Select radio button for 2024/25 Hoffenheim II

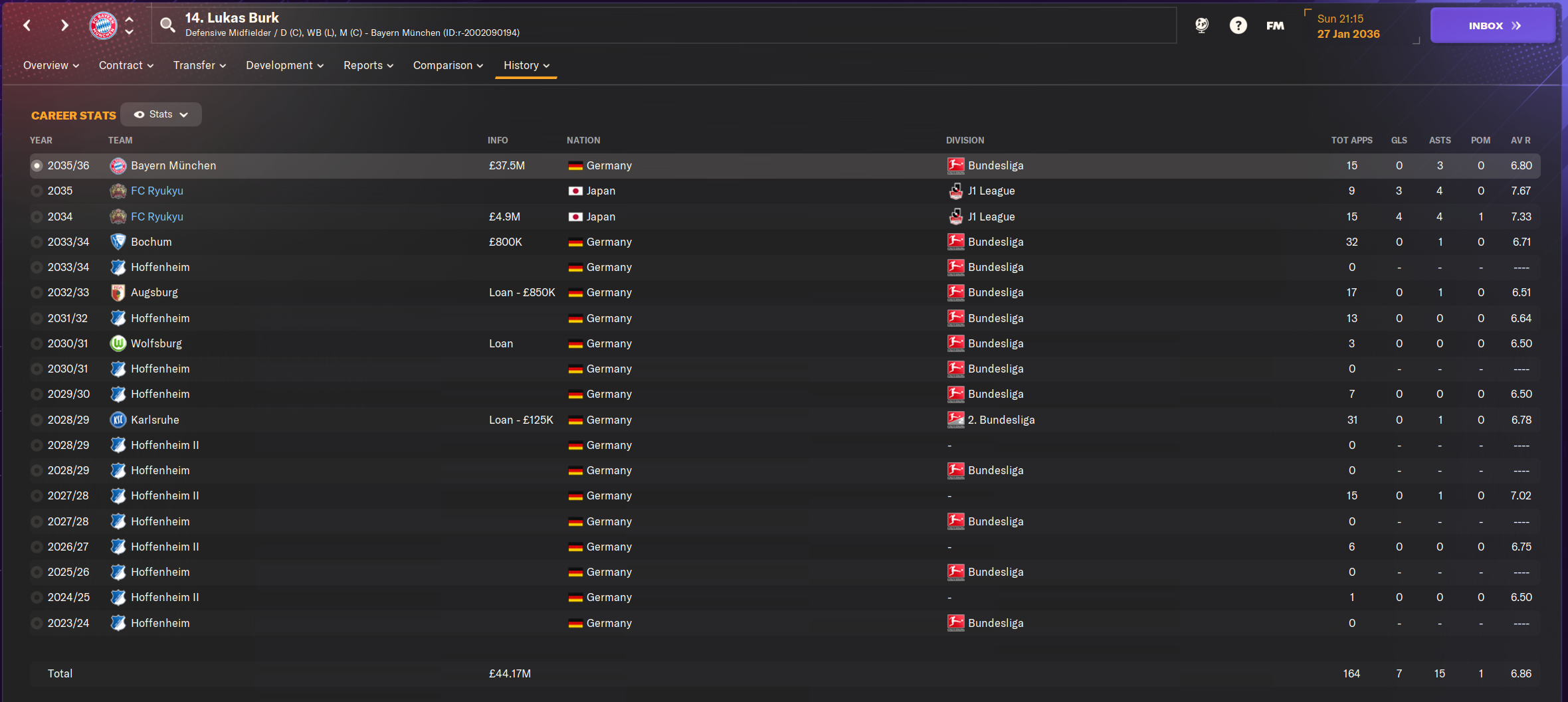tap(37, 598)
